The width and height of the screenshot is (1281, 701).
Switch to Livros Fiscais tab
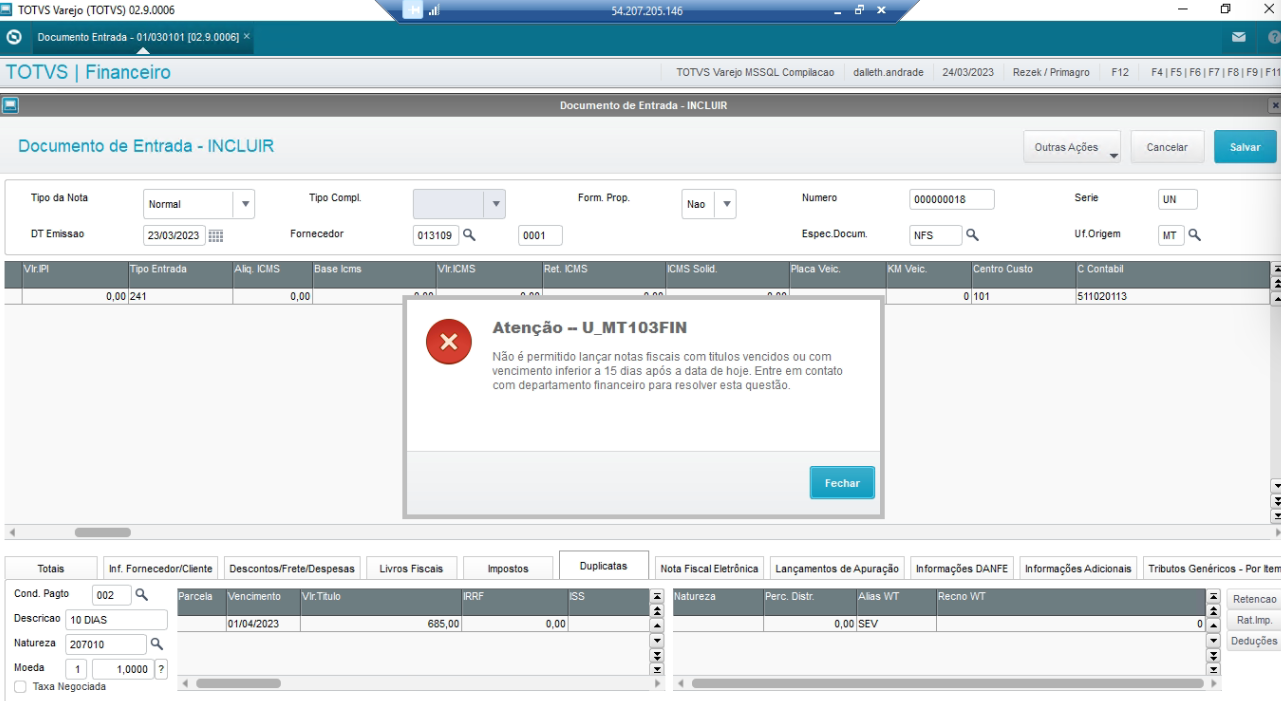[411, 568]
